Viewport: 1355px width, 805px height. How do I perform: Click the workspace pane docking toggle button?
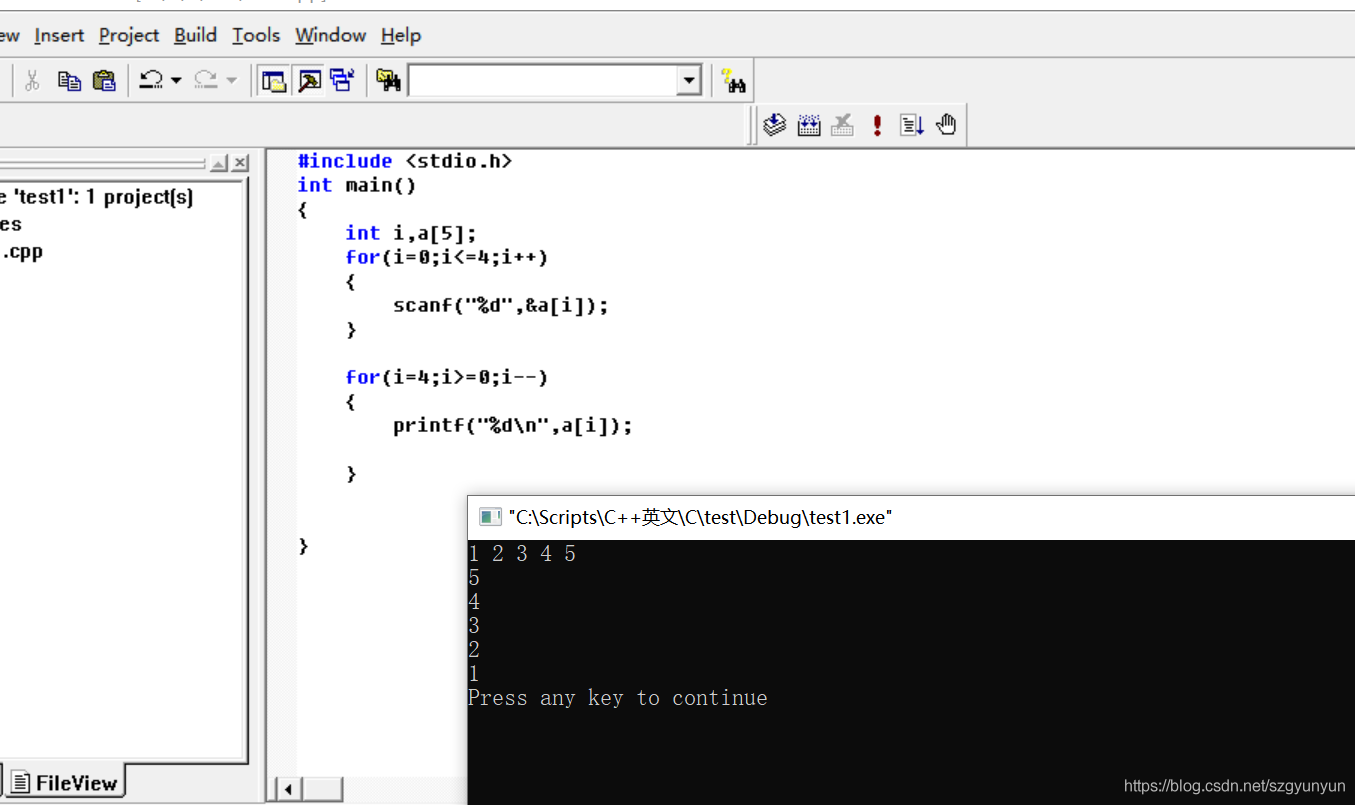[220, 163]
